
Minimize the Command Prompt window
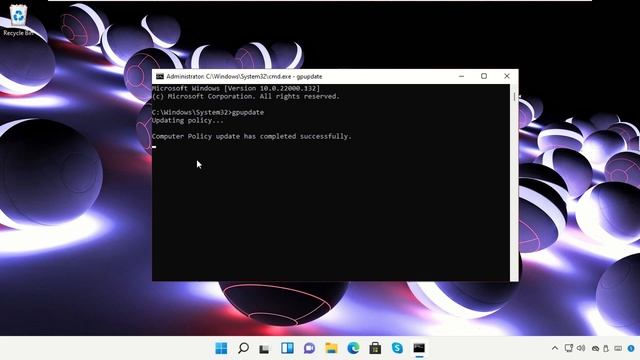tap(462, 76)
